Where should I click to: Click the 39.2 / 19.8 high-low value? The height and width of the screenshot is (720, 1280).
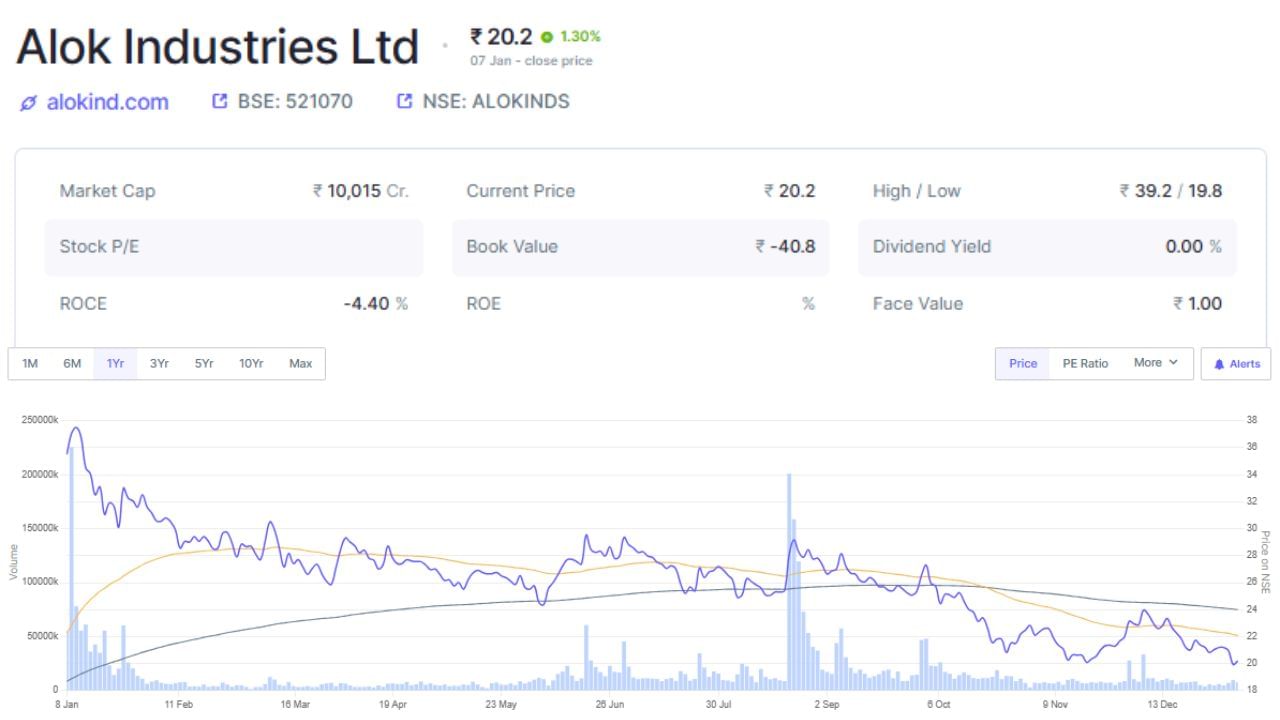tap(1171, 191)
